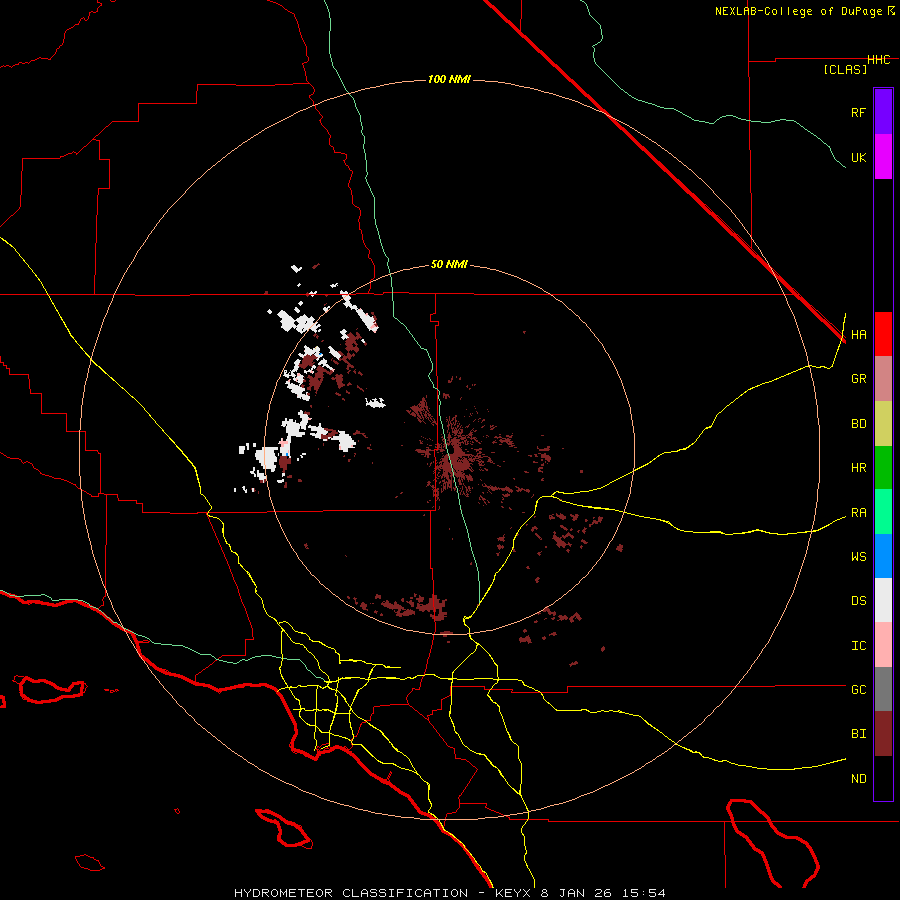Click the 50 NMI range ring label
This screenshot has width=900, height=900.
449,265
